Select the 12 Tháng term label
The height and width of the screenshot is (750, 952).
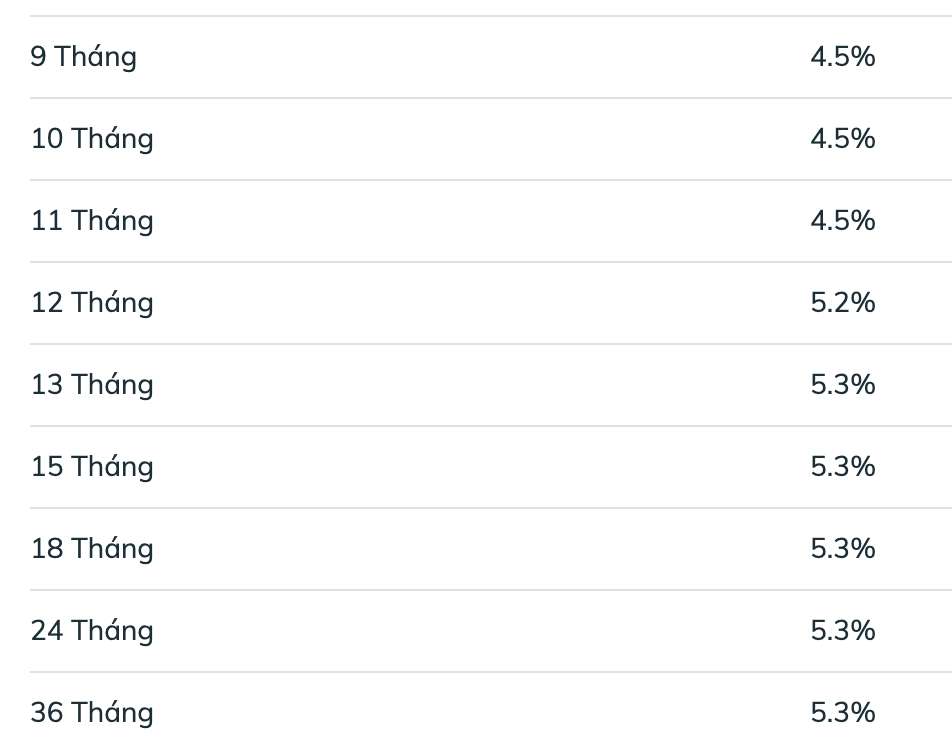point(92,303)
